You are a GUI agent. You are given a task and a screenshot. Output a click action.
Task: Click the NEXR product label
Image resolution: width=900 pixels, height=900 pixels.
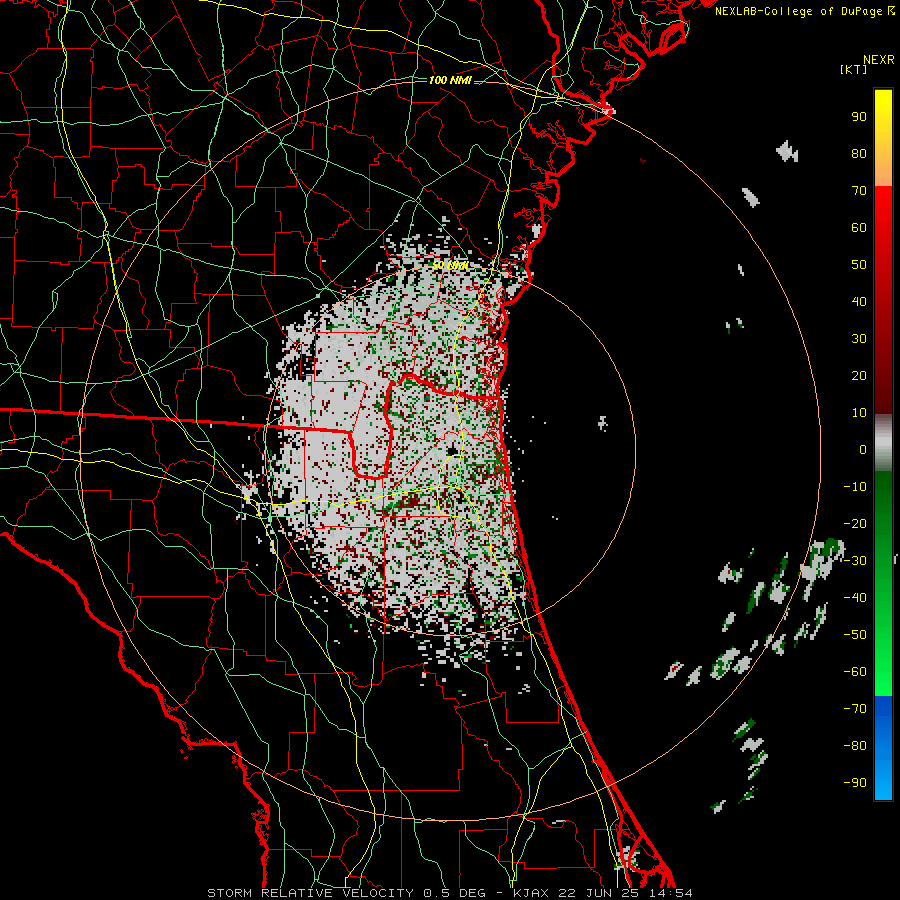(879, 60)
